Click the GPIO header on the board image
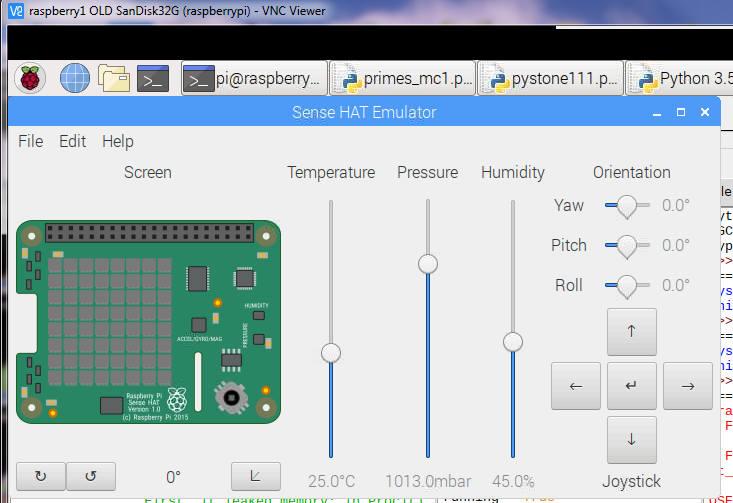 pyautogui.click(x=150, y=232)
